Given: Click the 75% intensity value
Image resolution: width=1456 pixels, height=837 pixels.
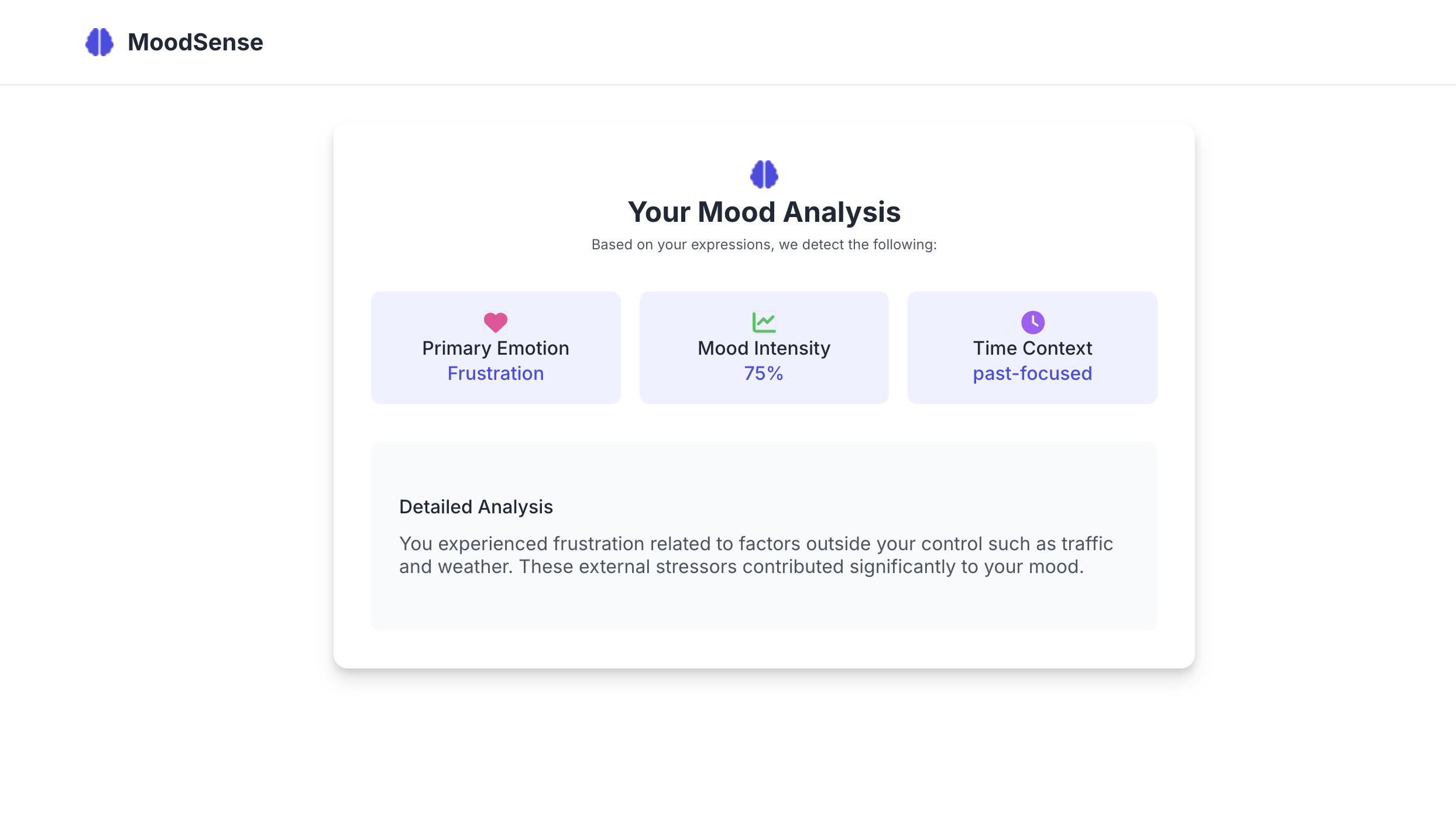Looking at the screenshot, I should 764,373.
